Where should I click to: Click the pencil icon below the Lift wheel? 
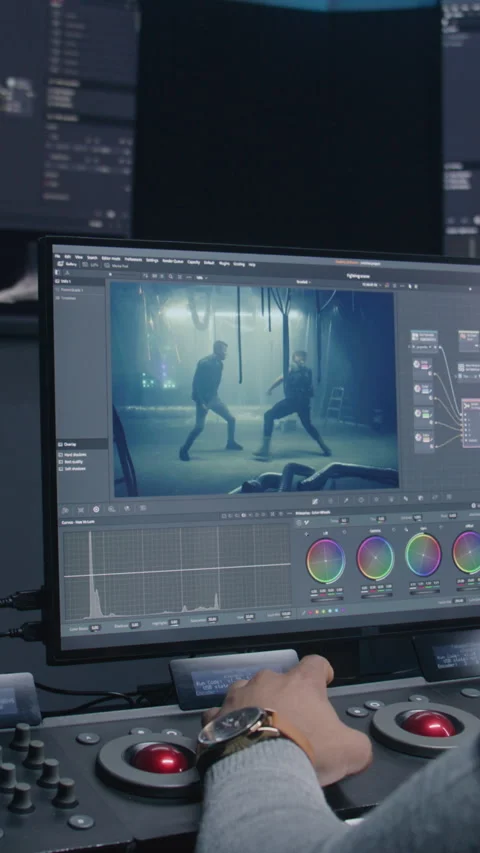pos(305,613)
